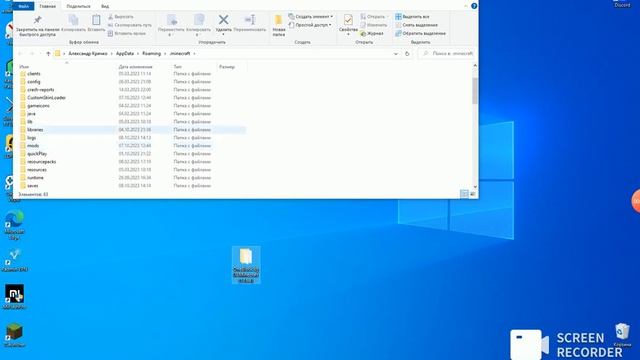The image size is (640, 360).
Task: Open the Копировать в (Copy to) menu
Action: (198, 25)
